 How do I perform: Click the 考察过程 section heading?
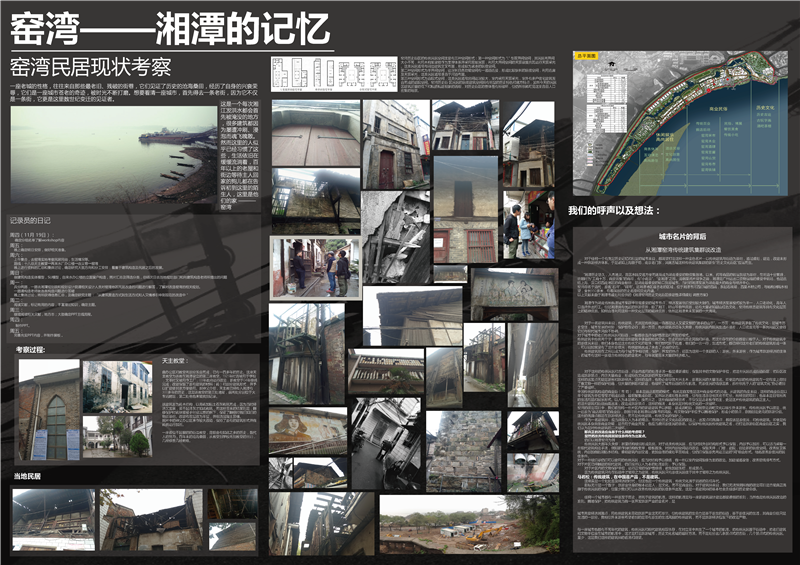[30, 350]
